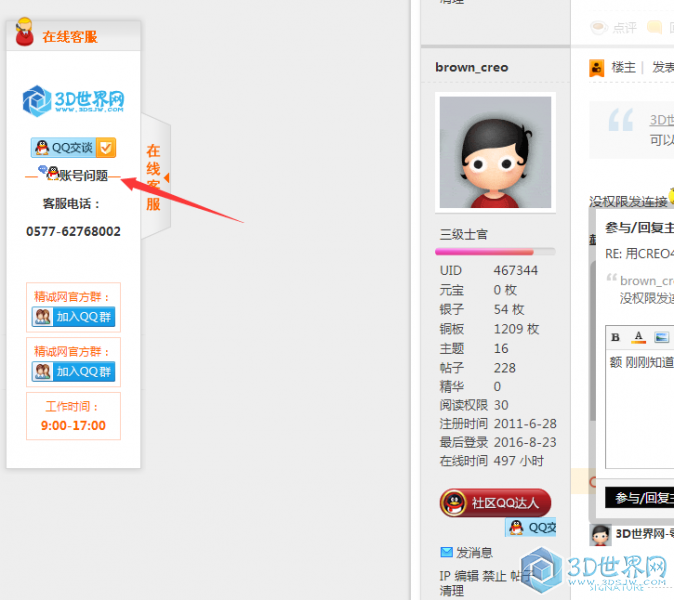
Task: Click the envelope icon beside 发消息
Action: coord(447,552)
